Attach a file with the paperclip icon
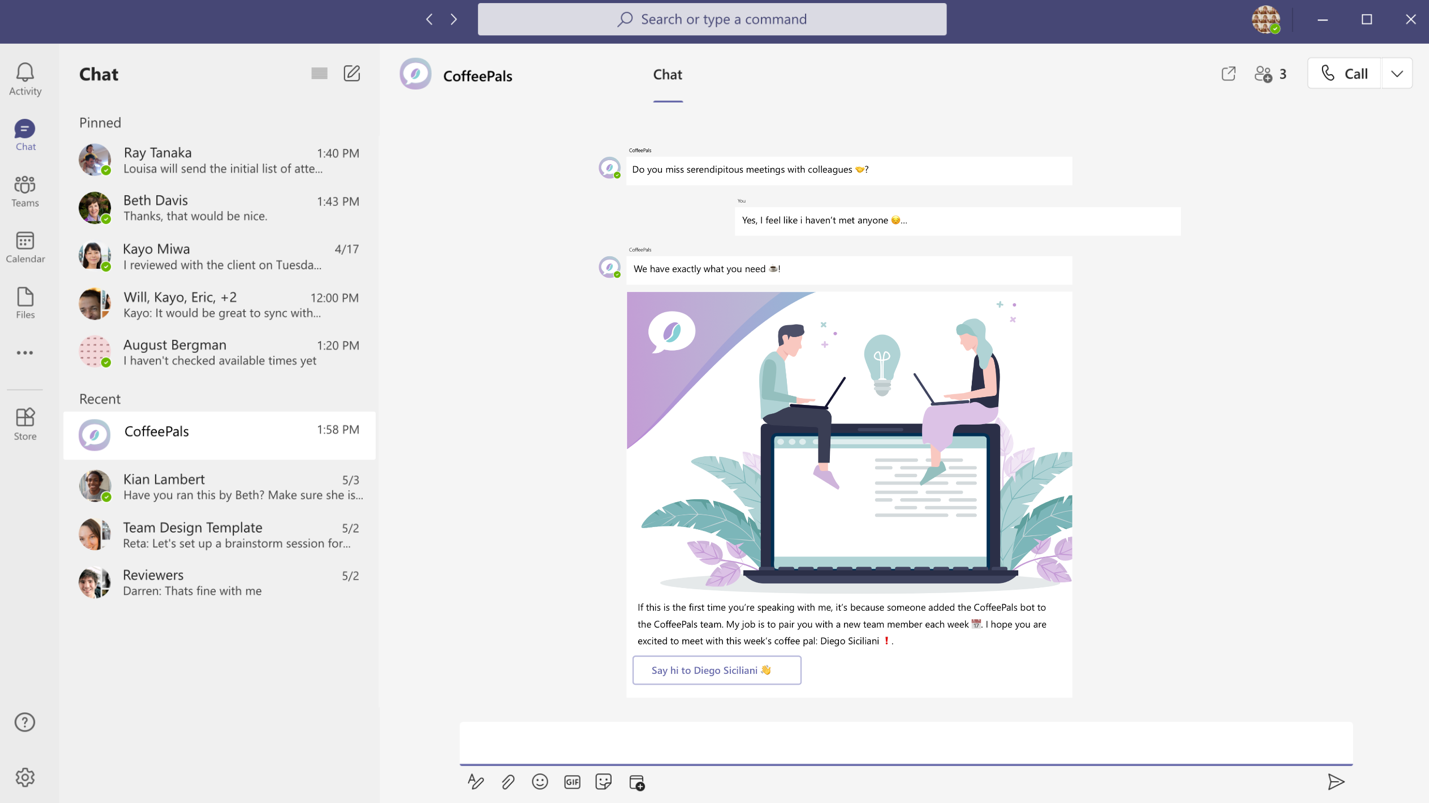 tap(508, 782)
